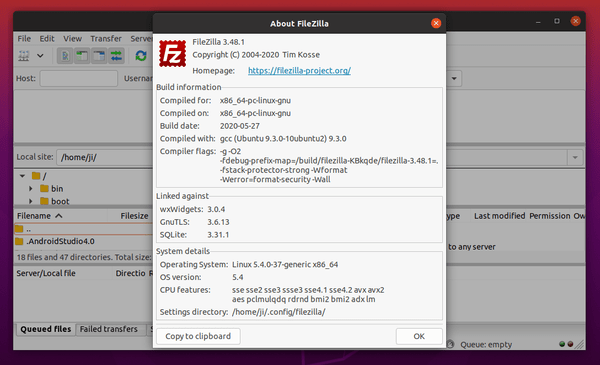Viewport: 600px width, 365px height.
Task: Click the icon beside Queue: empty
Action: (x=451, y=344)
